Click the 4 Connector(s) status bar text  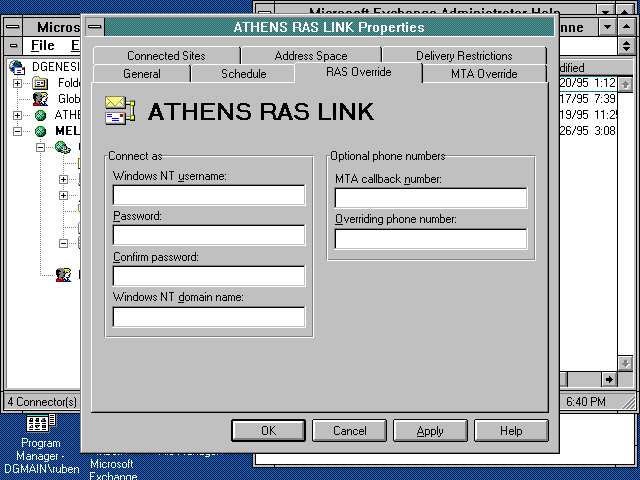pos(42,402)
